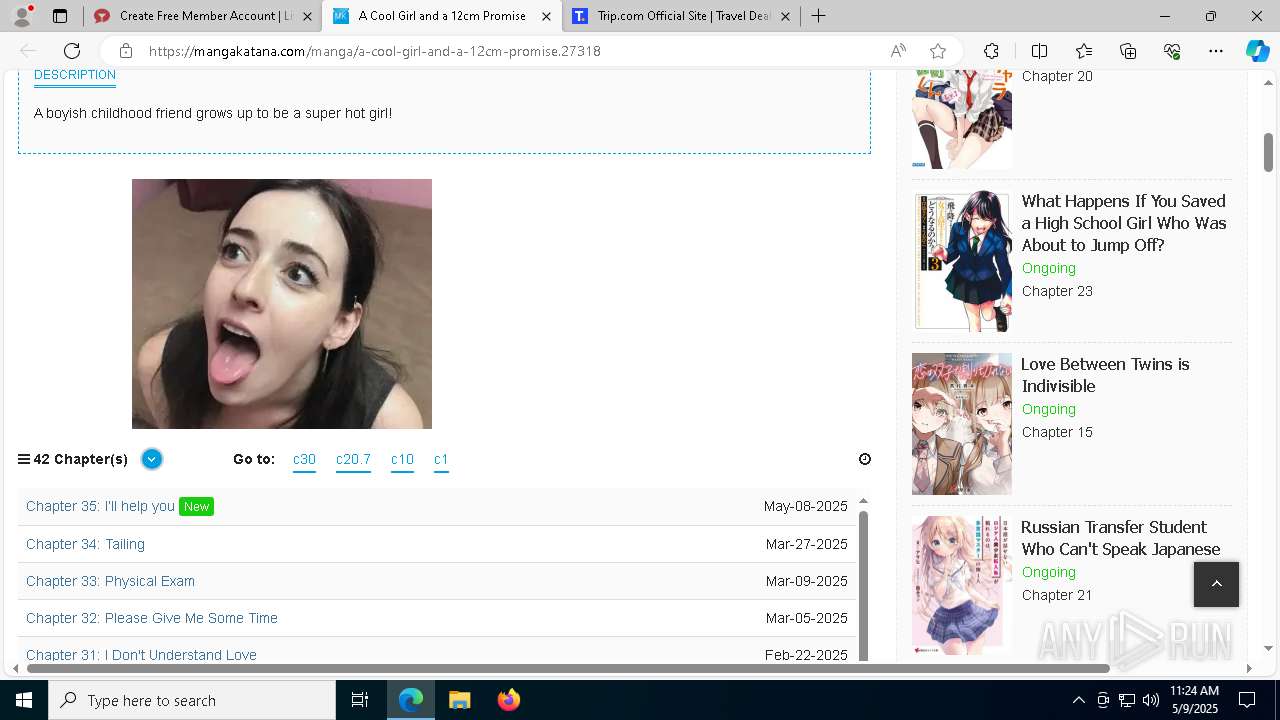Screen dimensions: 1280x720
Task: Click the clock icon beside chapter list
Action: pos(865,459)
